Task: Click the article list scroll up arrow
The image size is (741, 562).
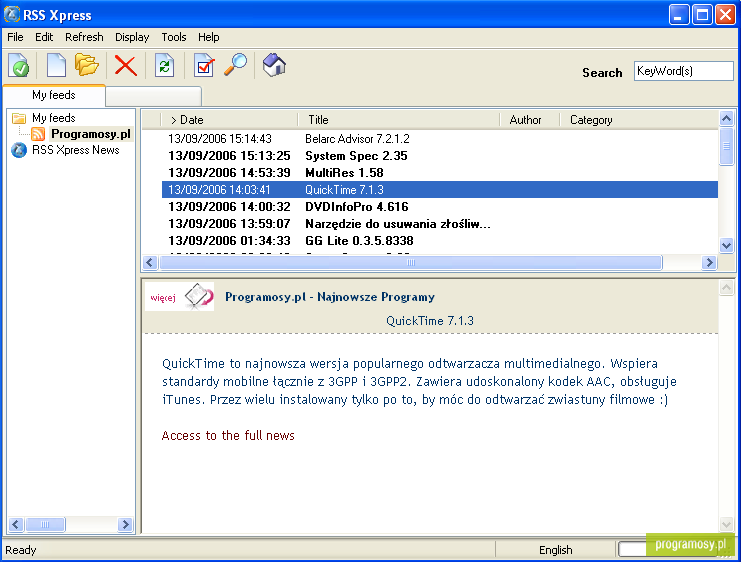Action: tap(726, 118)
